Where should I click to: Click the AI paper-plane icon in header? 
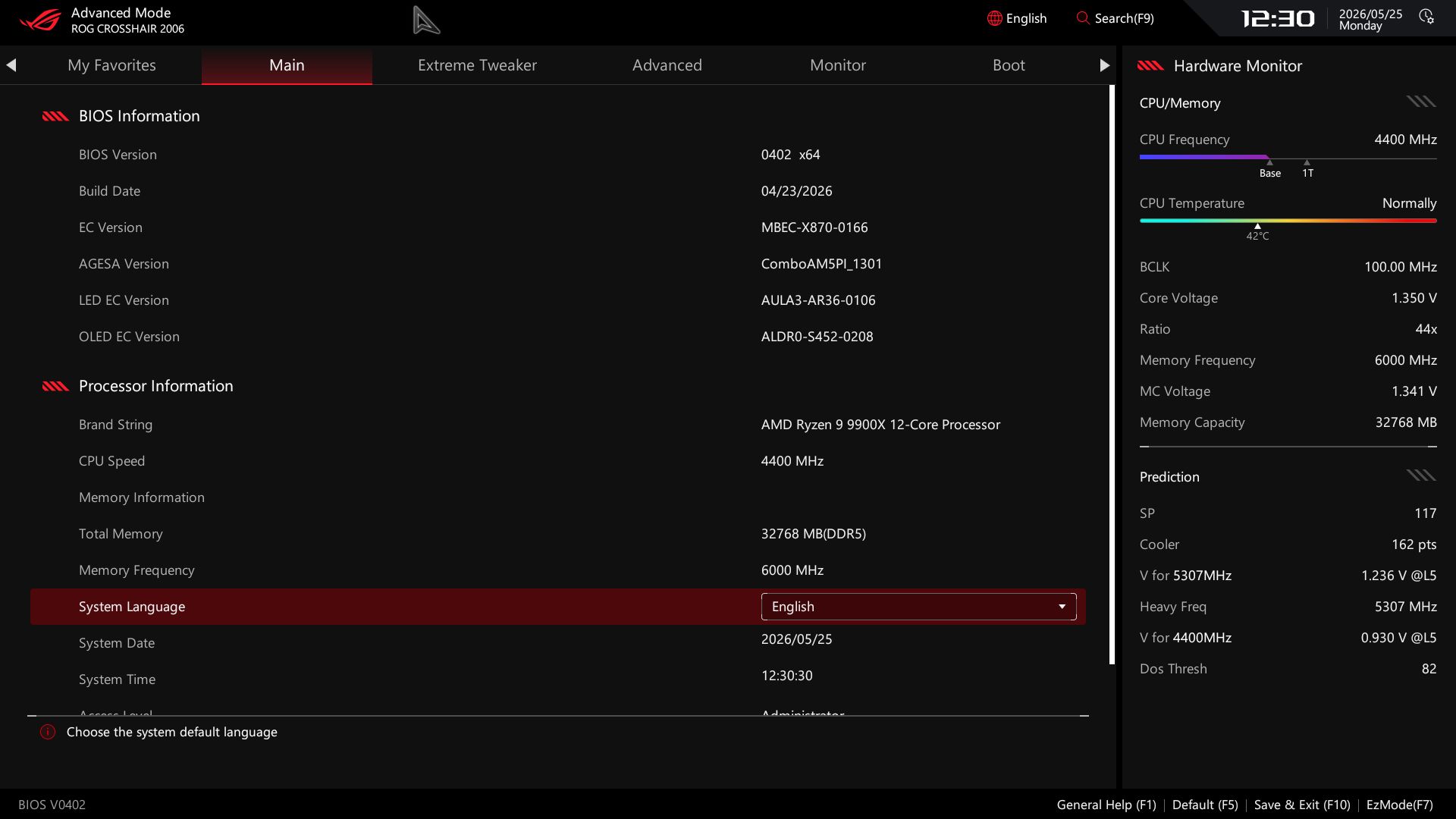click(x=426, y=20)
